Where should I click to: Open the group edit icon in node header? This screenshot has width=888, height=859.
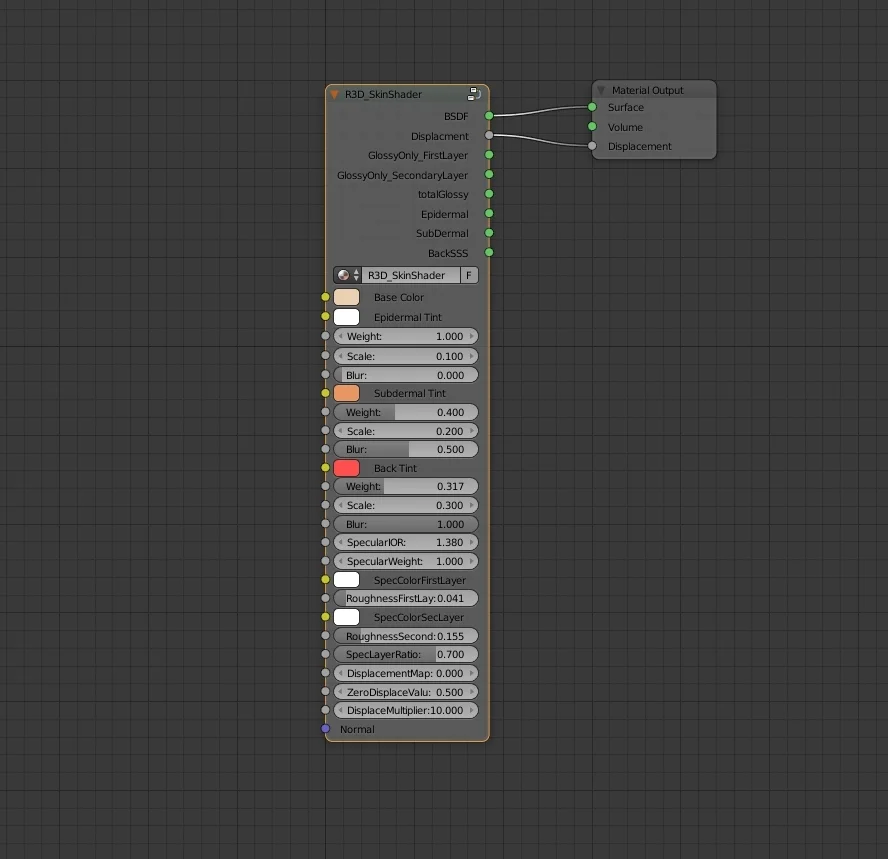[472, 93]
